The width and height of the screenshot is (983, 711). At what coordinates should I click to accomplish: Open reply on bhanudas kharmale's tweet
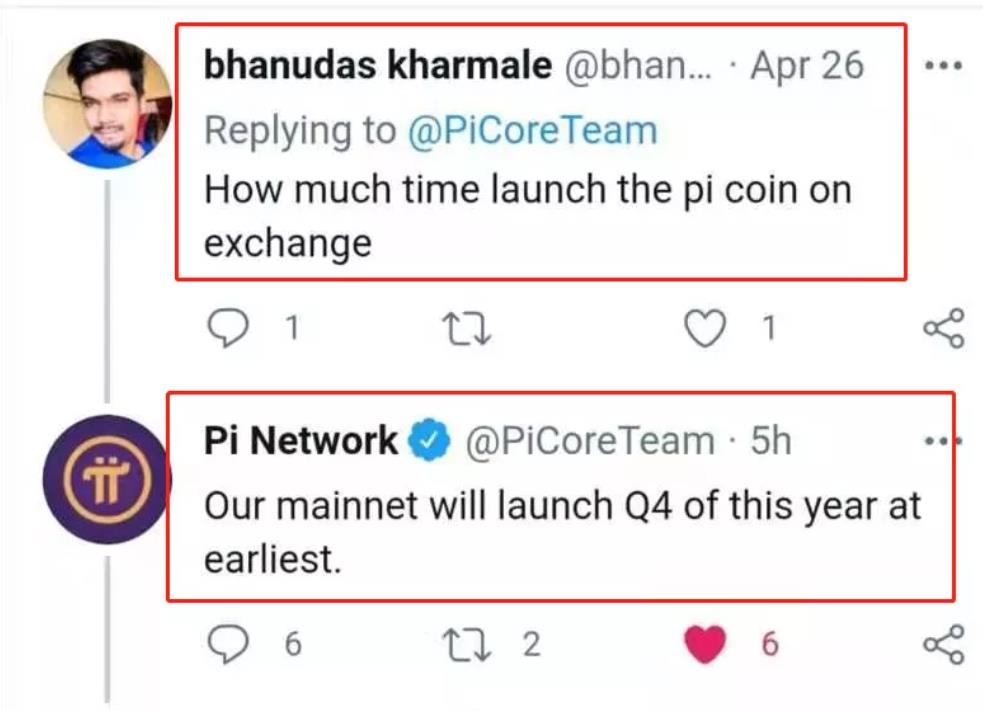pyautogui.click(x=228, y=328)
